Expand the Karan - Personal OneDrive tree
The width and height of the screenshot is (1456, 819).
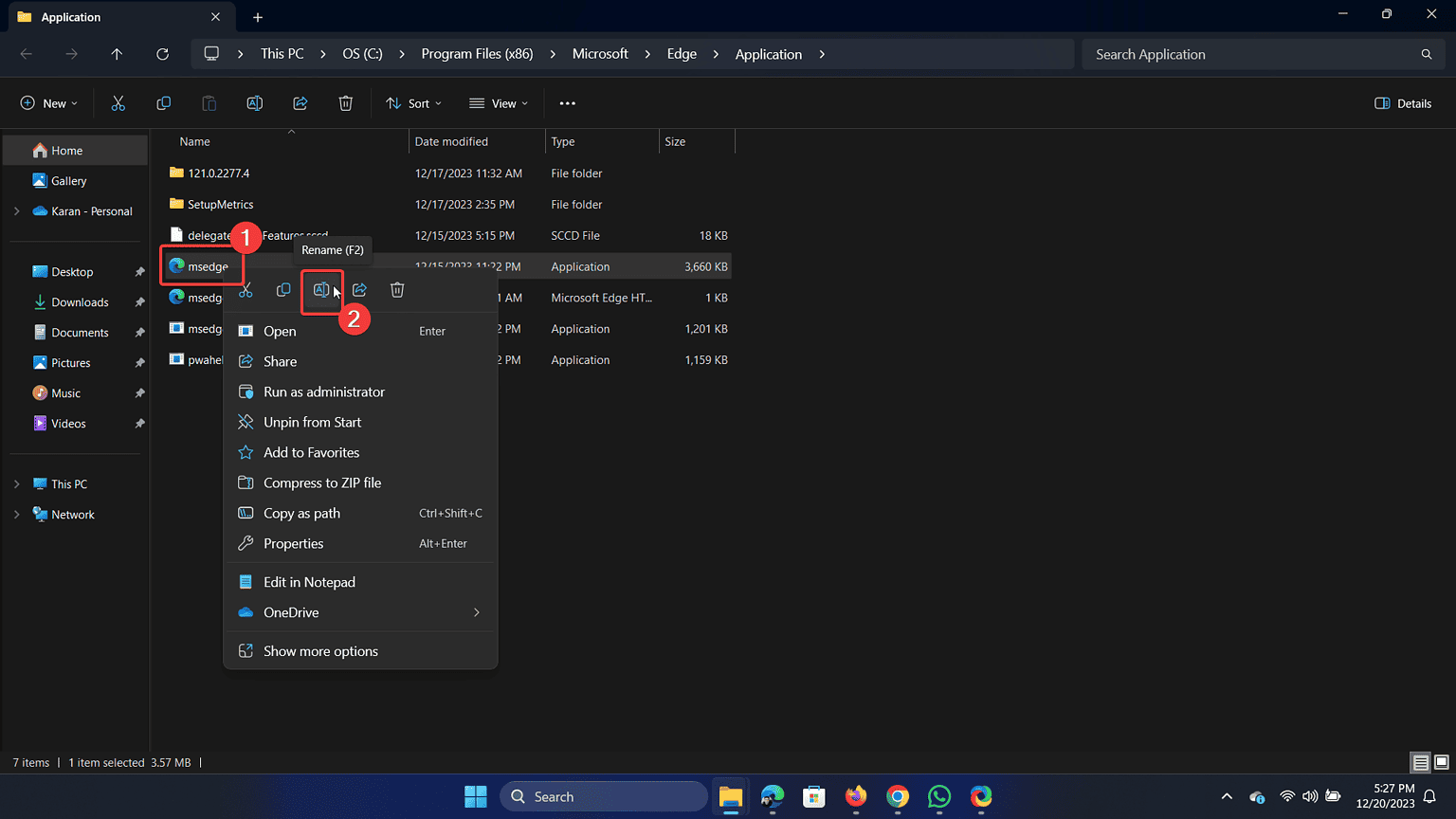pyautogui.click(x=16, y=211)
